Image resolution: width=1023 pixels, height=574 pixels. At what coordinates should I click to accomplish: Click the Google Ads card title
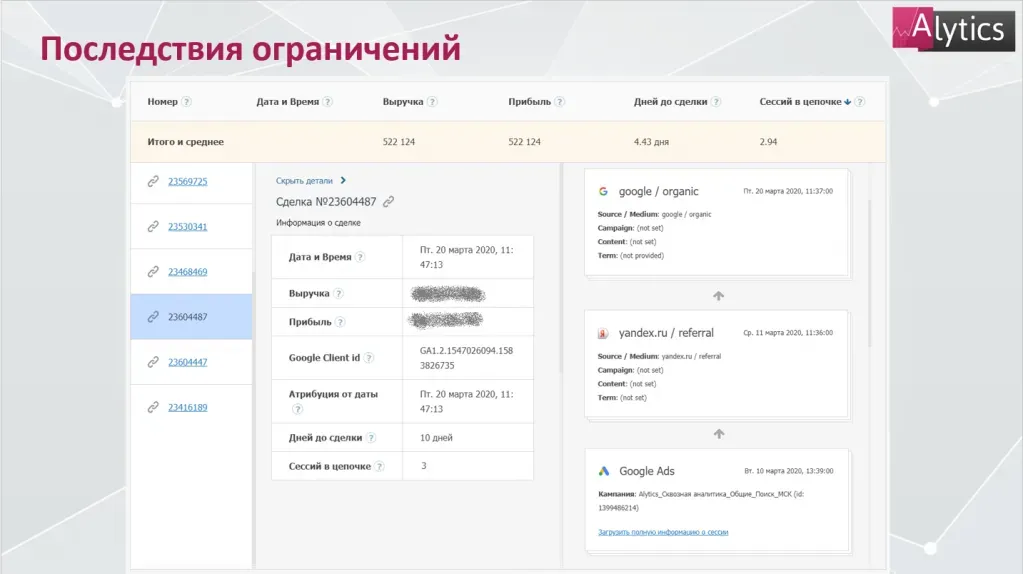pyautogui.click(x=647, y=471)
